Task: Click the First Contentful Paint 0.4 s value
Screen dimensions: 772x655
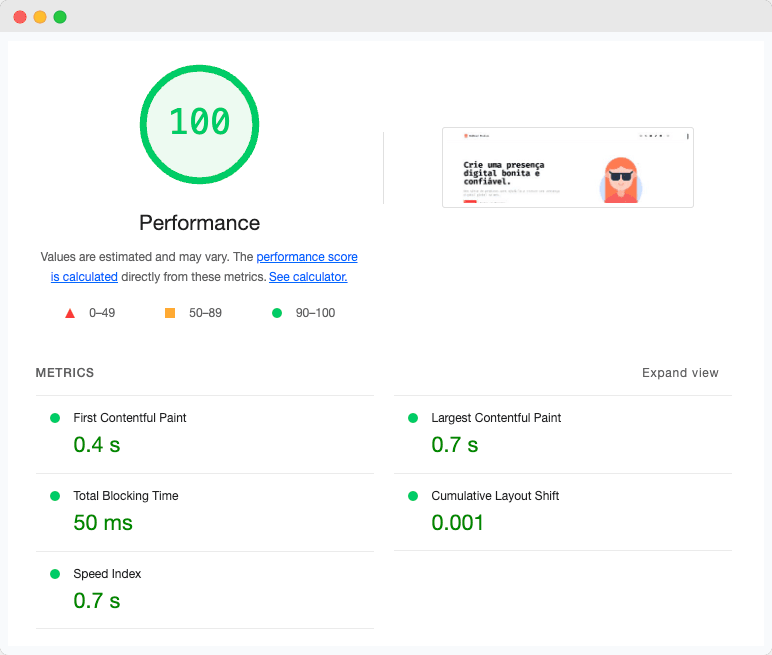Action: [97, 445]
